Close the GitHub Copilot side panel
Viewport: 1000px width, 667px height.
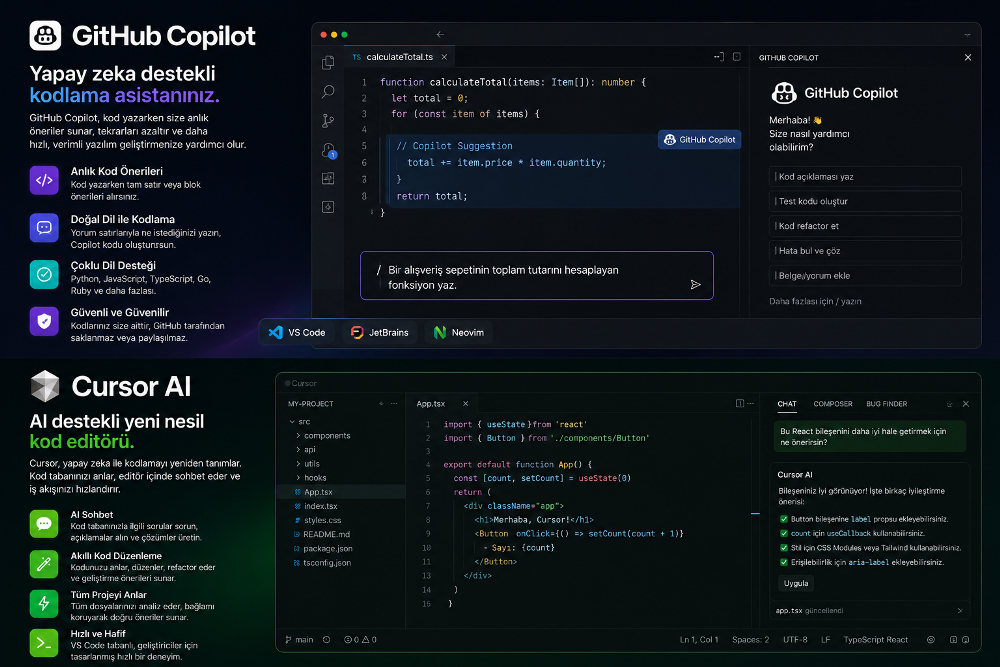click(x=968, y=57)
